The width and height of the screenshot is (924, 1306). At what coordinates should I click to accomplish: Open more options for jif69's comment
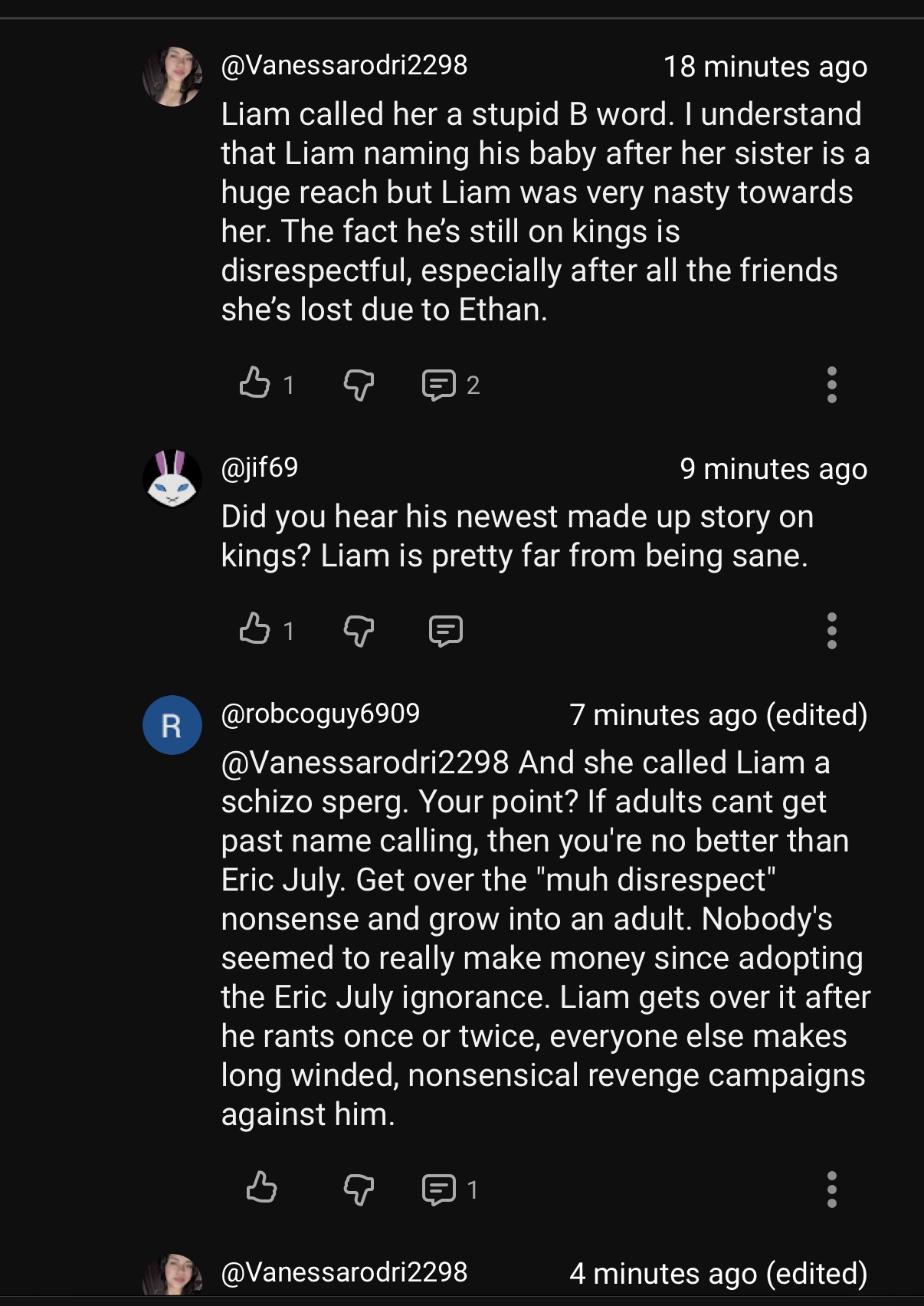tap(831, 631)
